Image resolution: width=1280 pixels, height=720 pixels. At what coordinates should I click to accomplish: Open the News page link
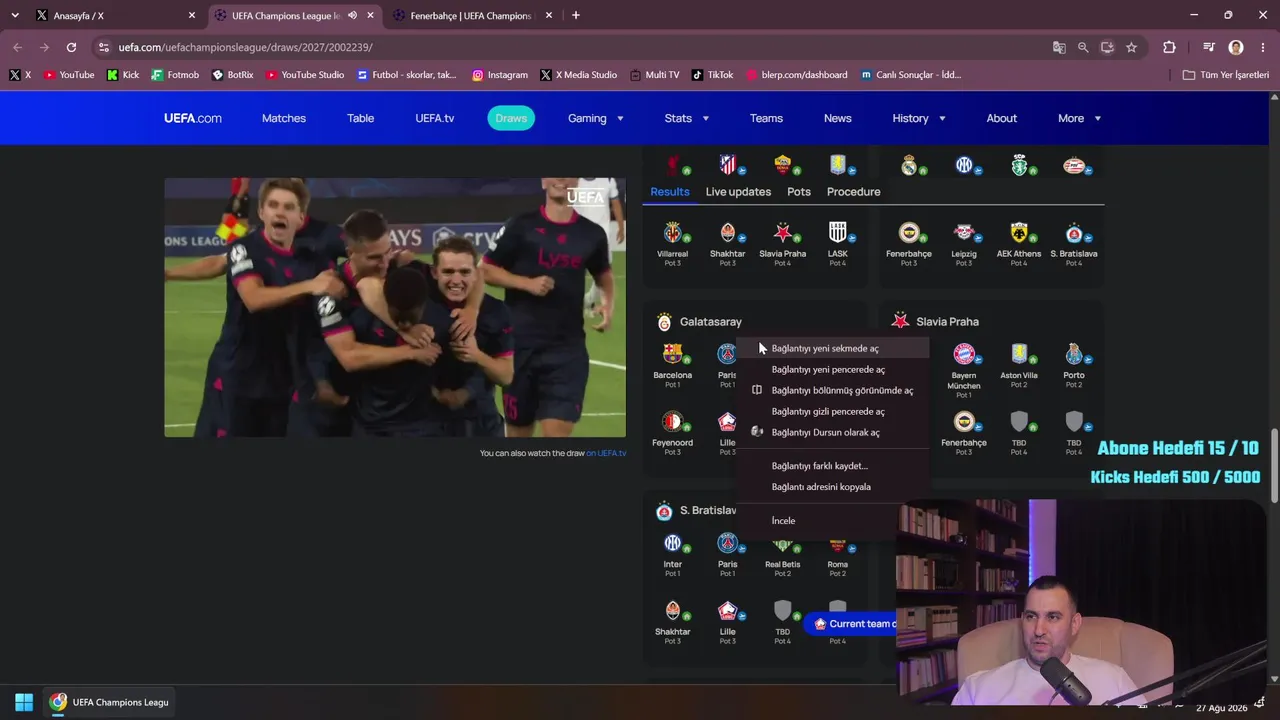(838, 118)
